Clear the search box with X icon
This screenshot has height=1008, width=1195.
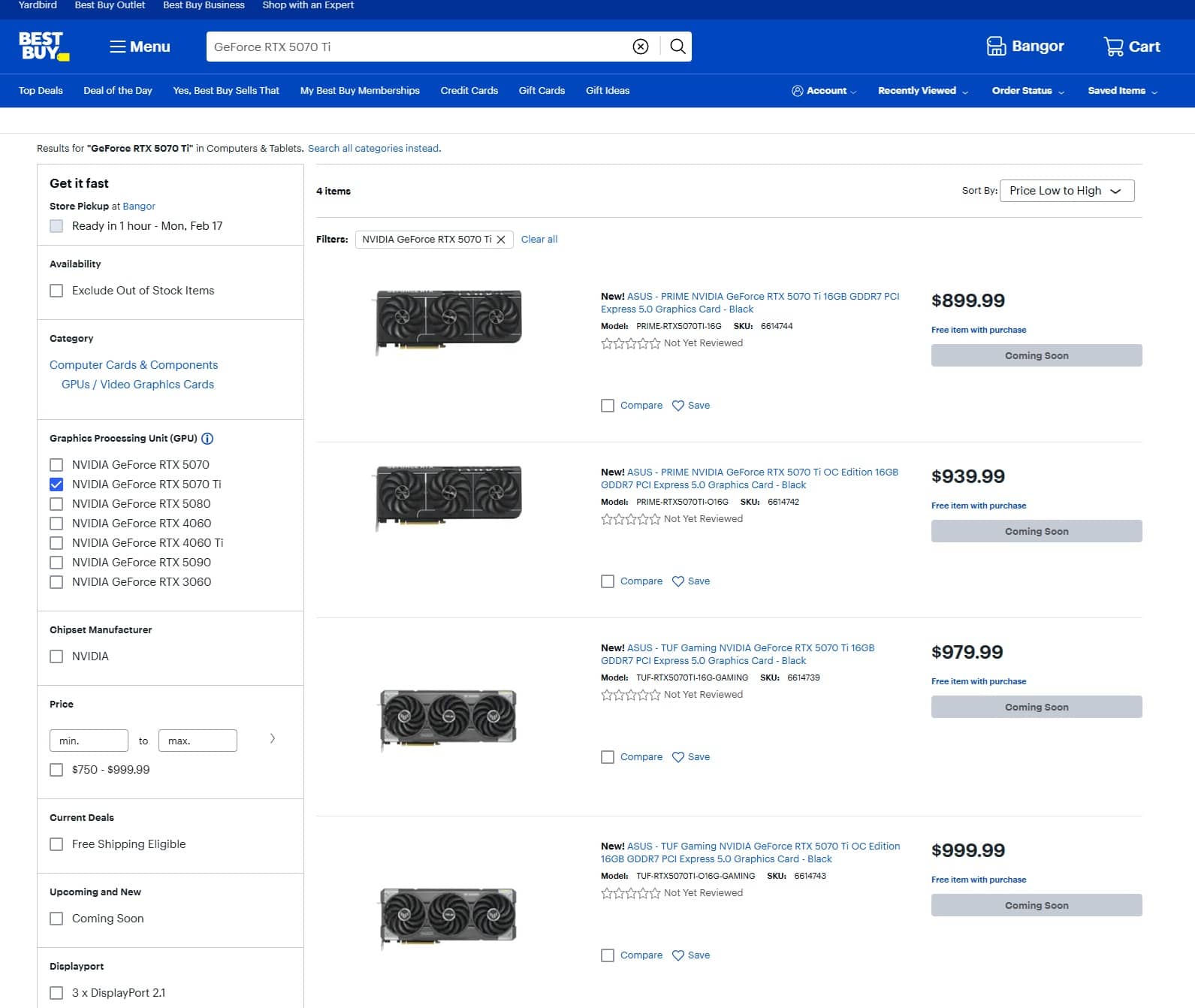coord(641,47)
